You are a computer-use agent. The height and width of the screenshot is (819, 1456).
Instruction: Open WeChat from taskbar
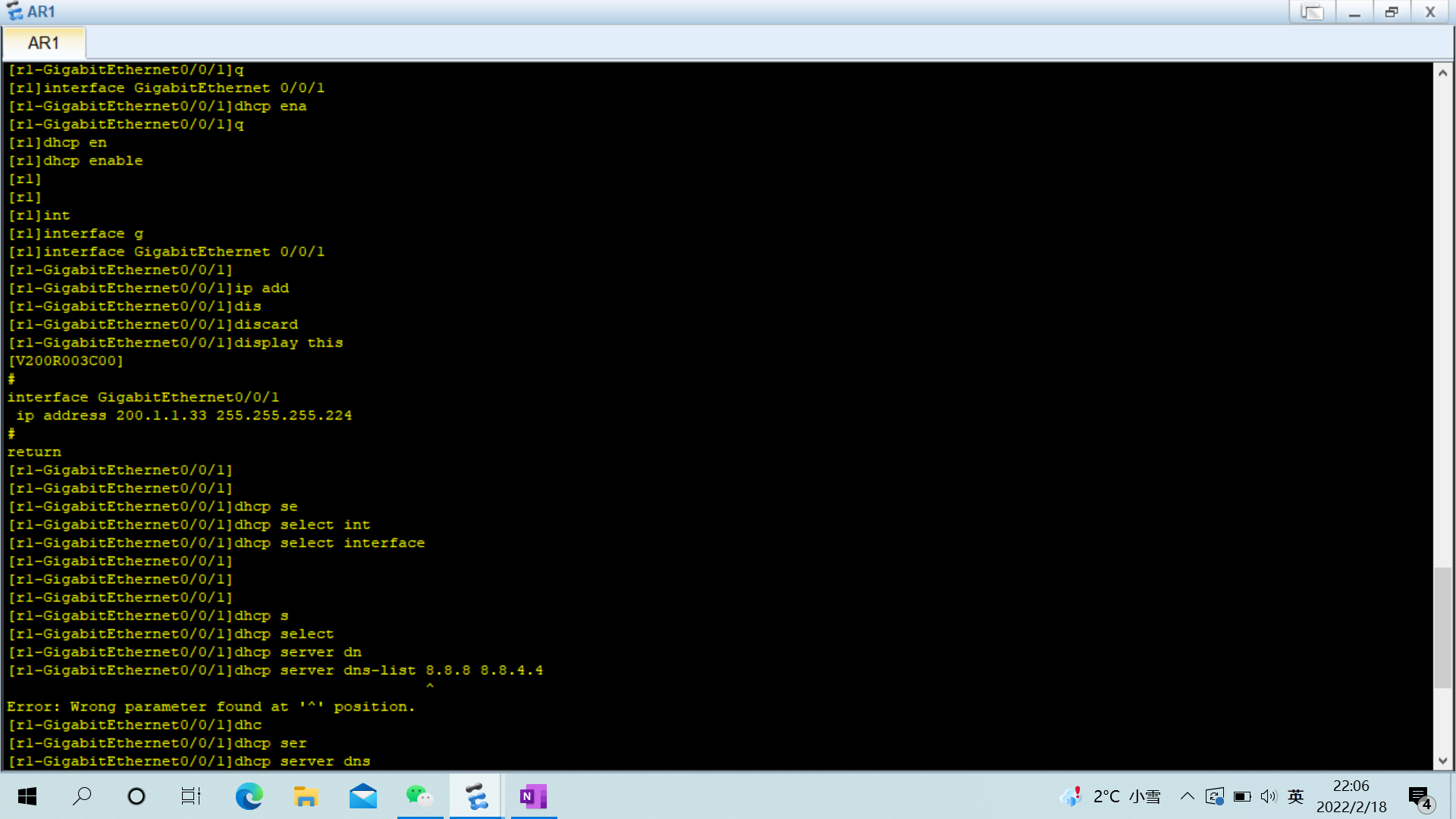click(419, 796)
